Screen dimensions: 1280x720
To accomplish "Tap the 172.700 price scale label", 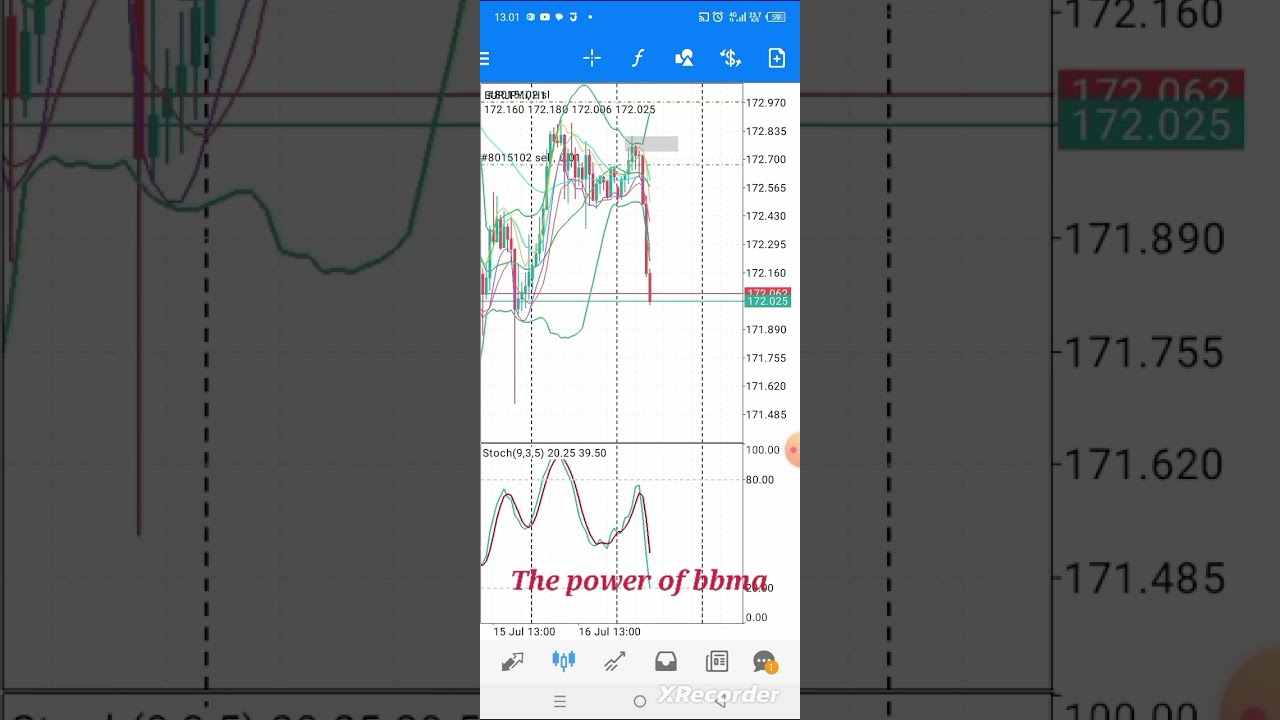I will click(766, 159).
